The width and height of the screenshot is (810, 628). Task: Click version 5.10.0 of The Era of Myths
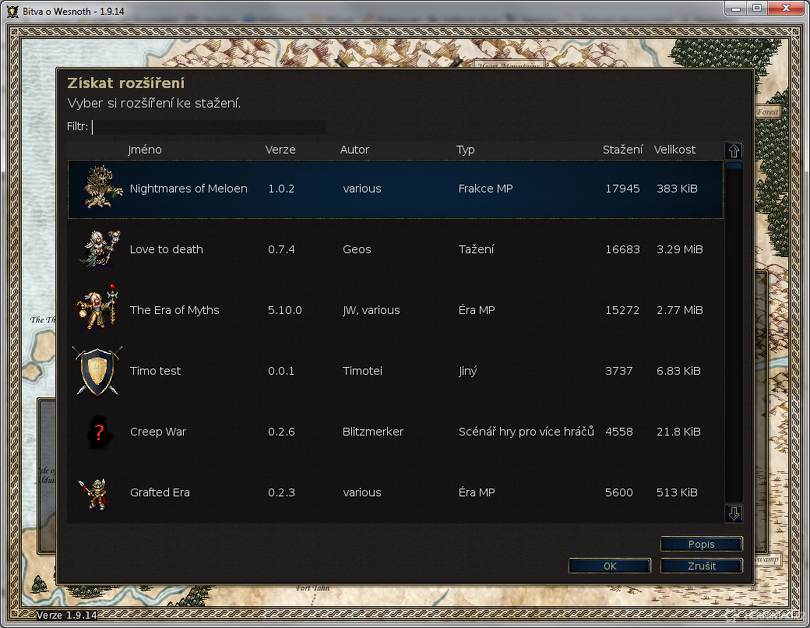285,310
